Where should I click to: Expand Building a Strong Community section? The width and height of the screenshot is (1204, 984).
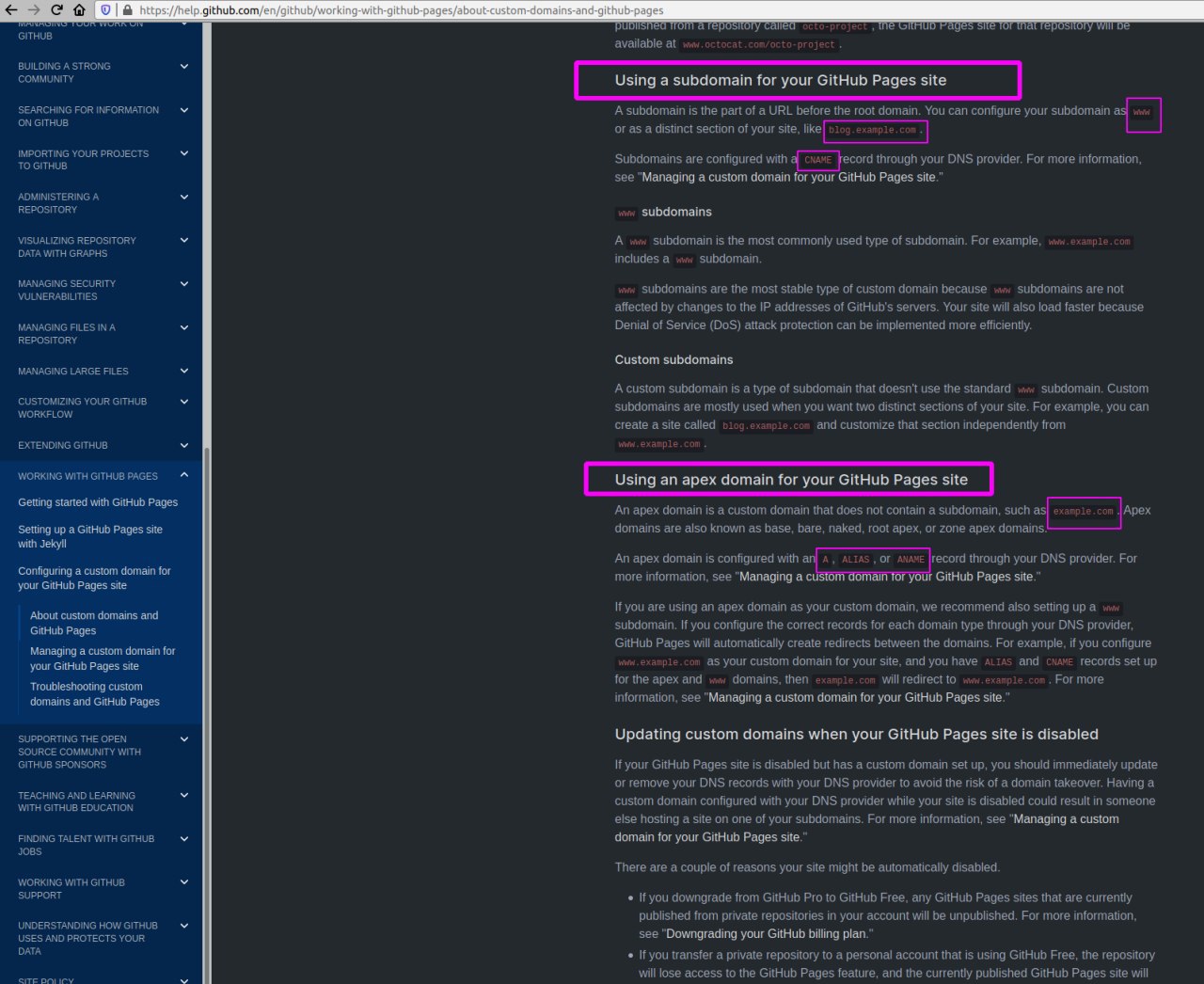pyautogui.click(x=184, y=67)
